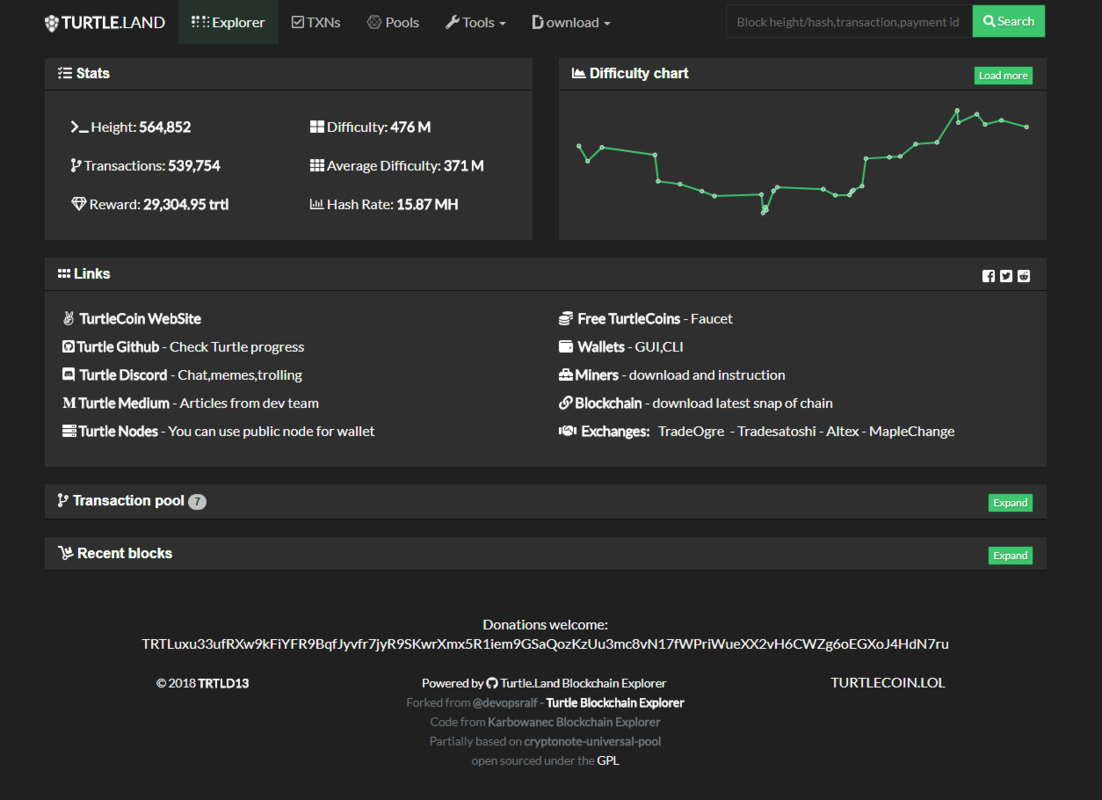Switch to the TXNs tab

(316, 22)
